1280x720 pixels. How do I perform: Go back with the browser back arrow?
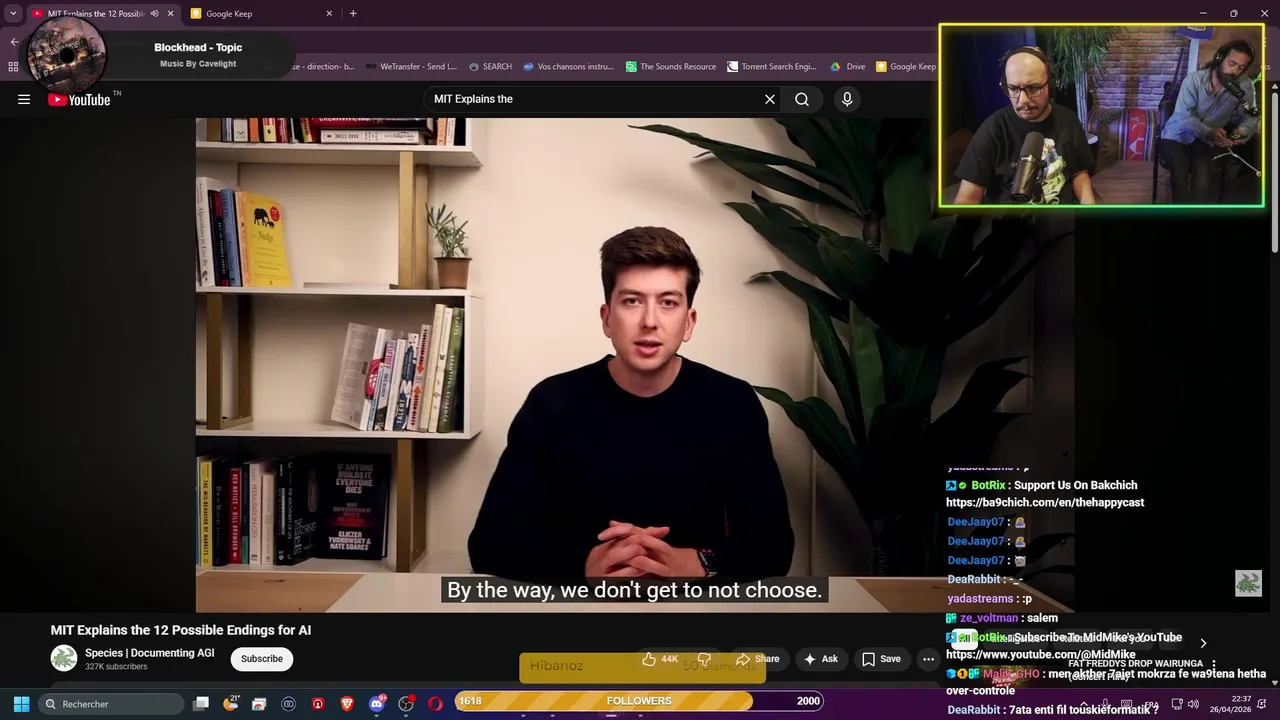[14, 41]
